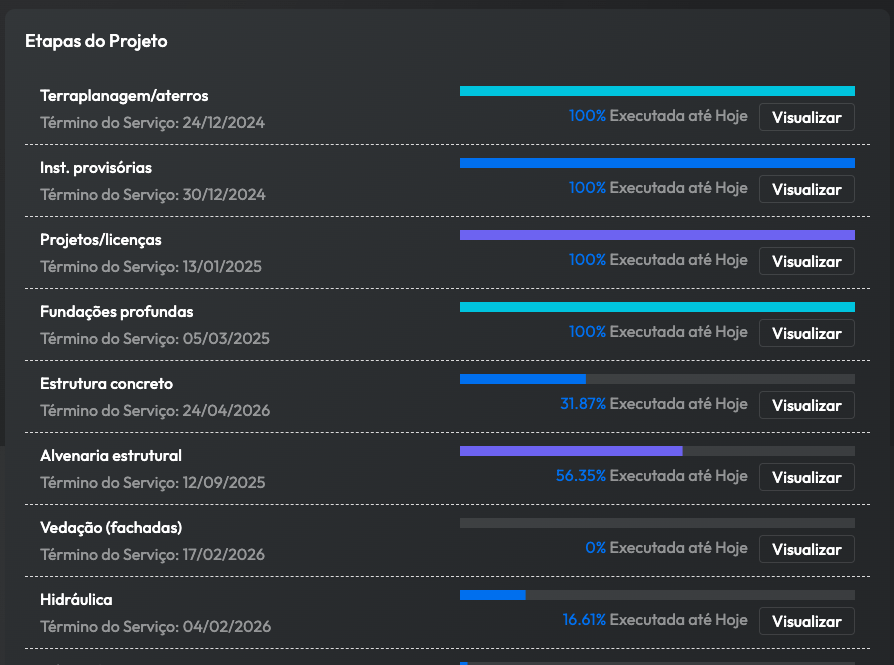Click the 56.35% Executada até Hoje label
Viewport: 894px width, 665px height.
[651, 476]
